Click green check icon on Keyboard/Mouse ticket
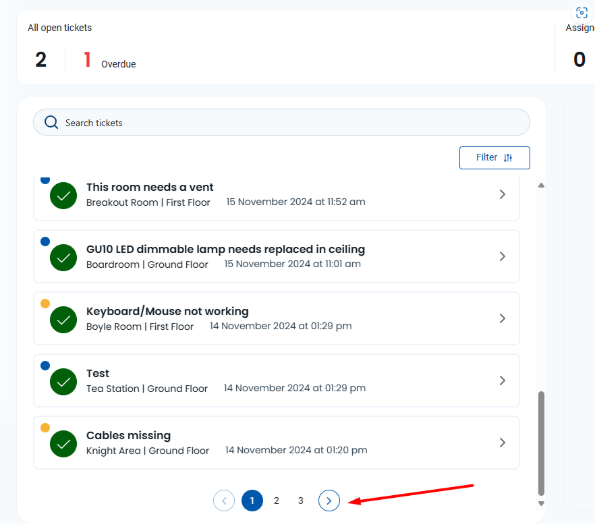 point(63,320)
